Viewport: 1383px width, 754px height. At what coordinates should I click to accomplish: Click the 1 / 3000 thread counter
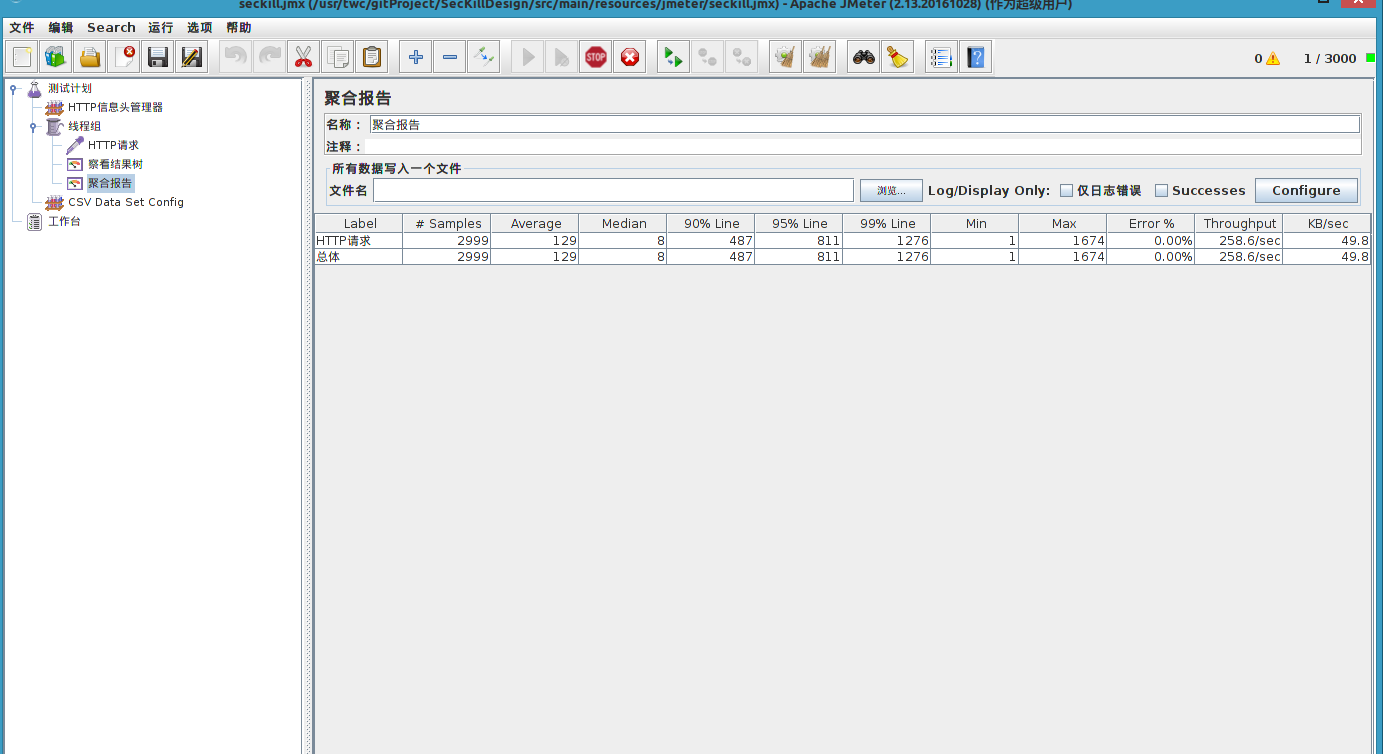[x=1330, y=58]
